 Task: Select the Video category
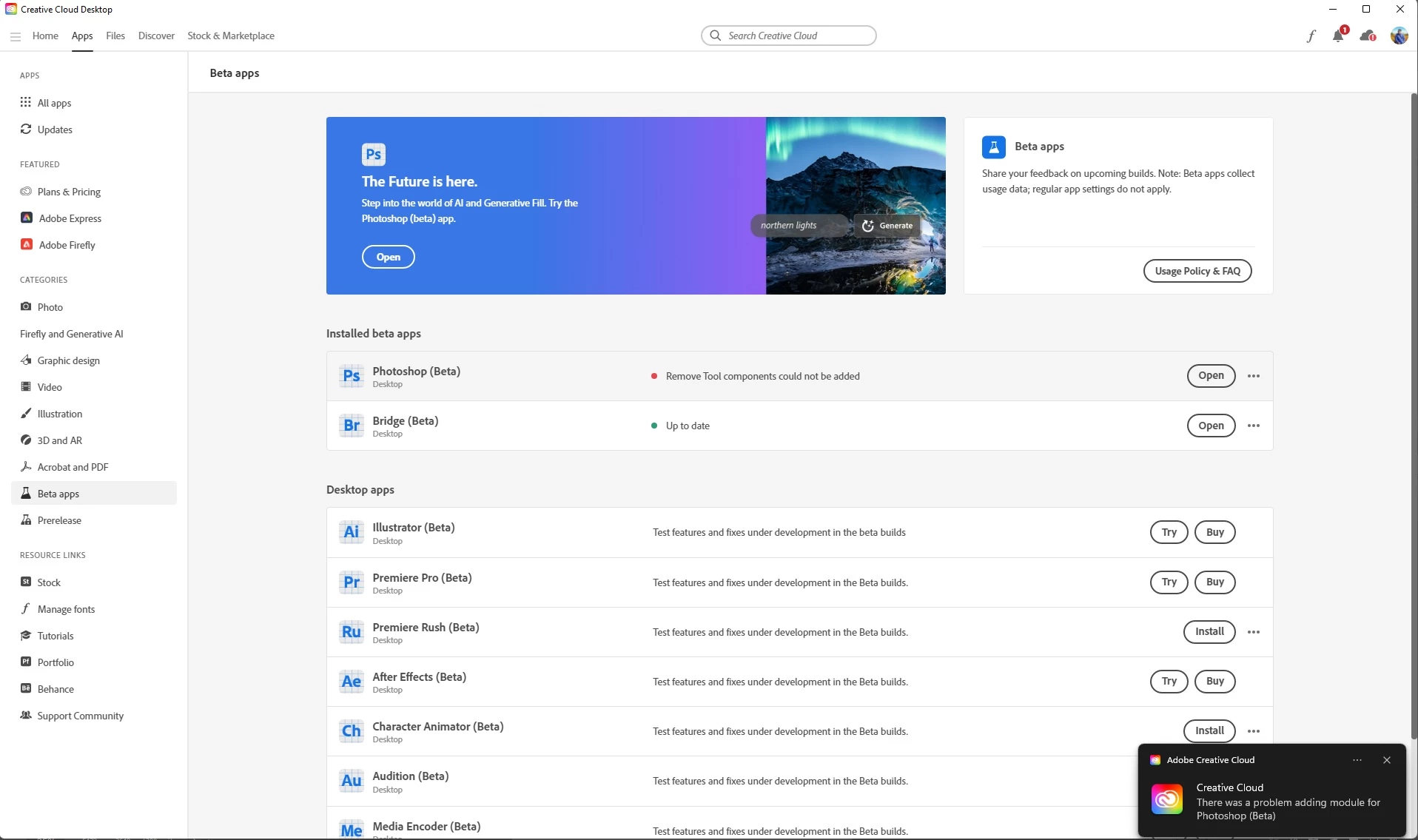[x=94, y=387]
